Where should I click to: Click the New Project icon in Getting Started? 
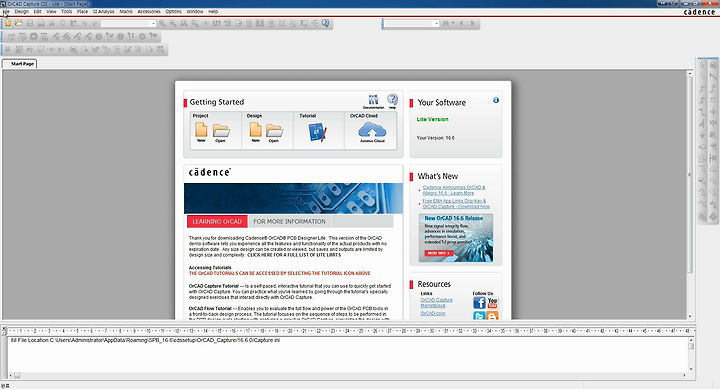[201, 130]
